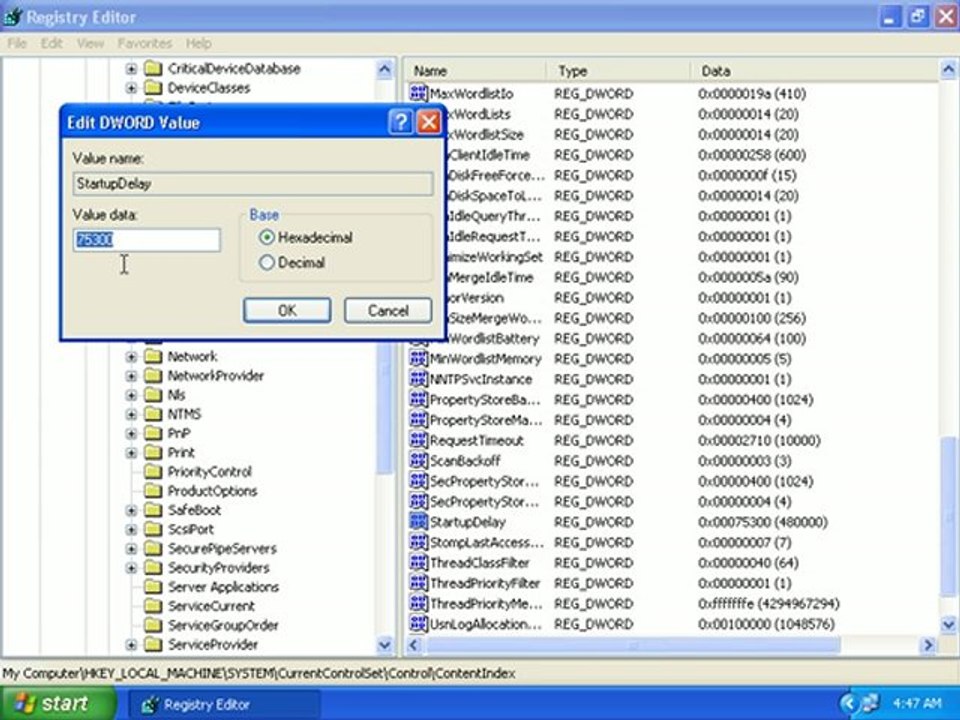This screenshot has width=960, height=720.
Task: Click the values list scroll right arrow
Action: click(928, 645)
